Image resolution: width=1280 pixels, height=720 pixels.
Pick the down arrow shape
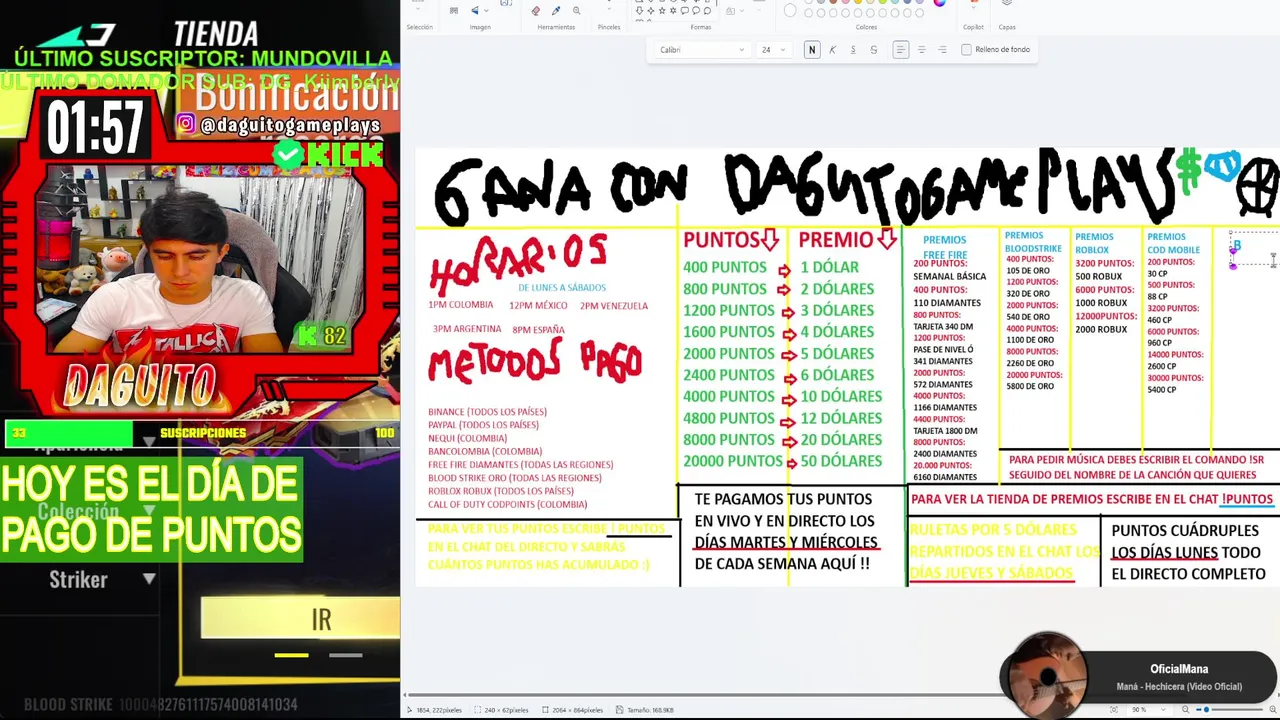point(639,10)
